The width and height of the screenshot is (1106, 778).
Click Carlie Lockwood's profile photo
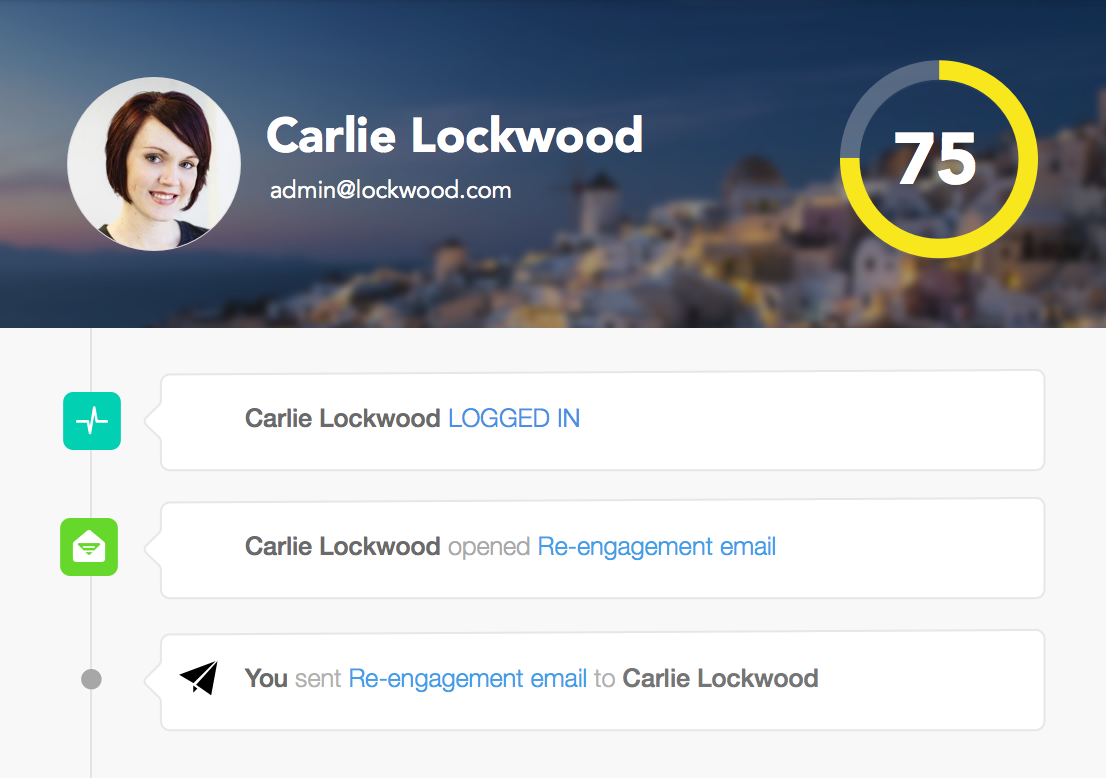[154, 164]
